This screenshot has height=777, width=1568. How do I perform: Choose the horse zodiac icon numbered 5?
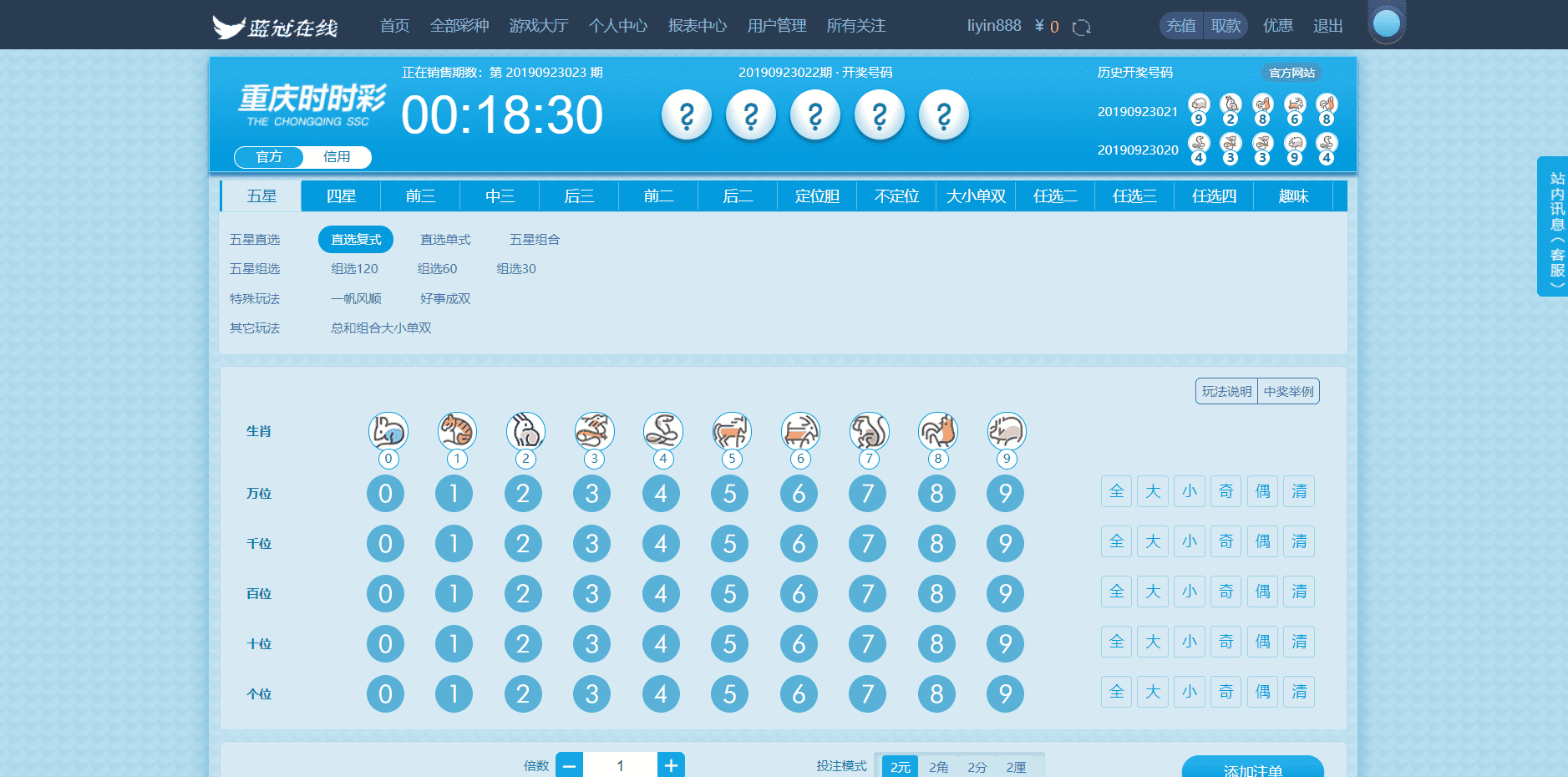732,431
